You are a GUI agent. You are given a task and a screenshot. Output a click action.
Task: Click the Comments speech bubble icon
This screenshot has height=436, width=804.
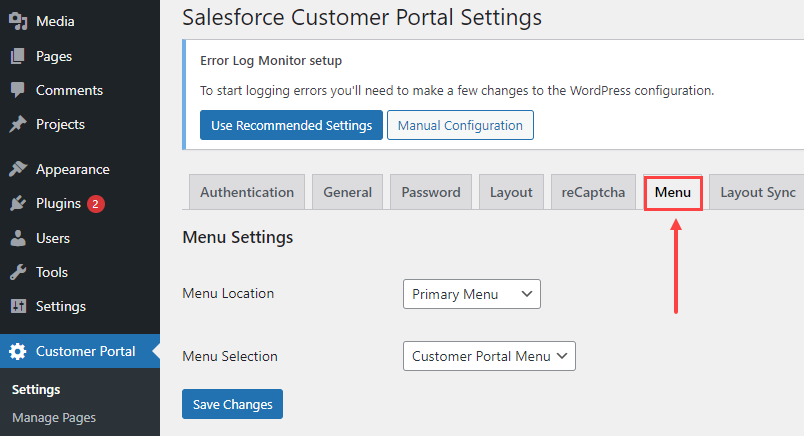18,90
